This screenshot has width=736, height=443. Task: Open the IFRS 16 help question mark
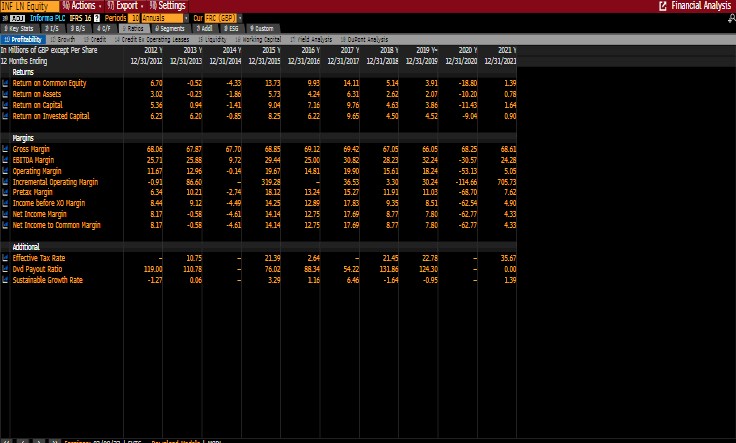[x=97, y=18]
